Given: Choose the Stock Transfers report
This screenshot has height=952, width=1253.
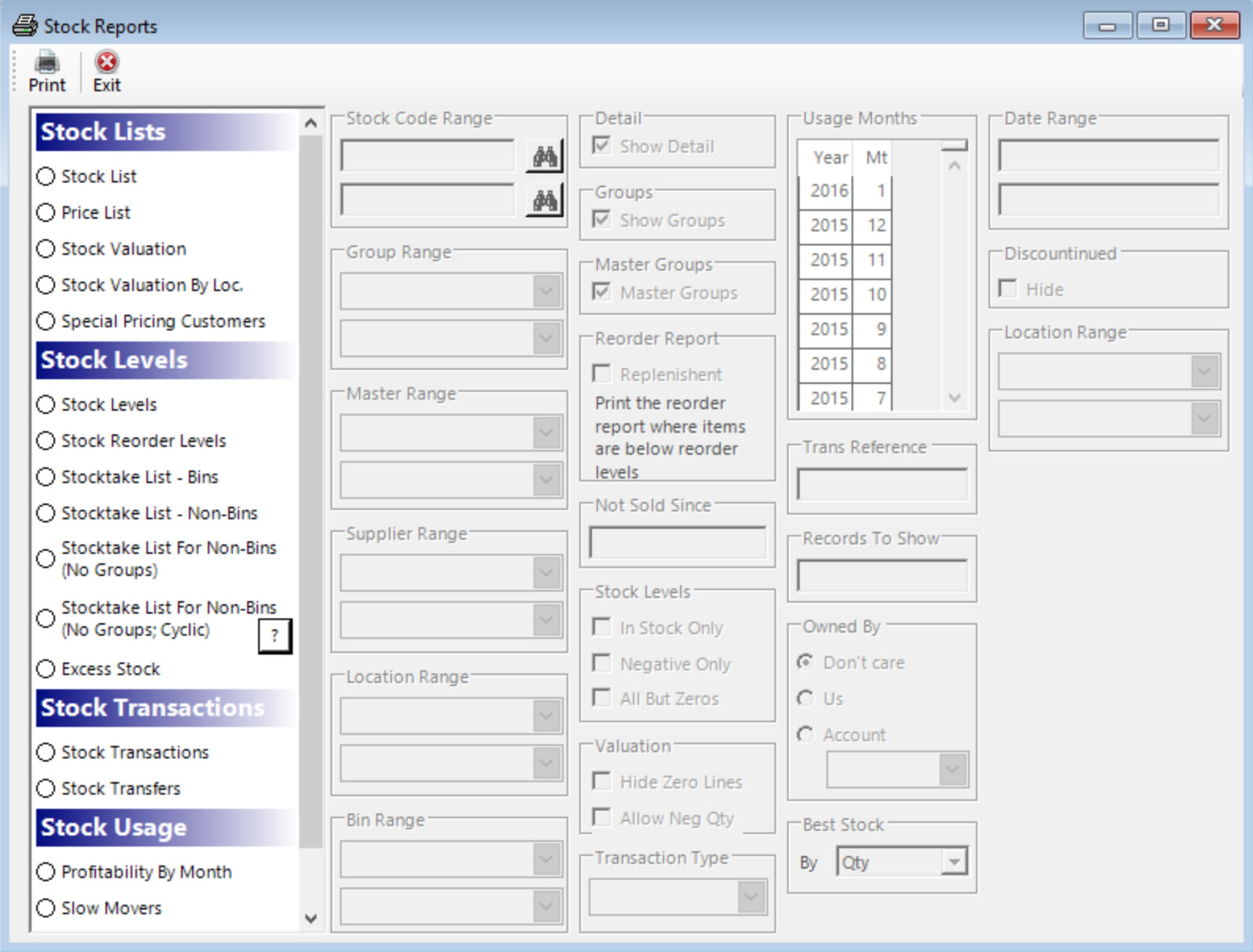Looking at the screenshot, I should [46, 788].
